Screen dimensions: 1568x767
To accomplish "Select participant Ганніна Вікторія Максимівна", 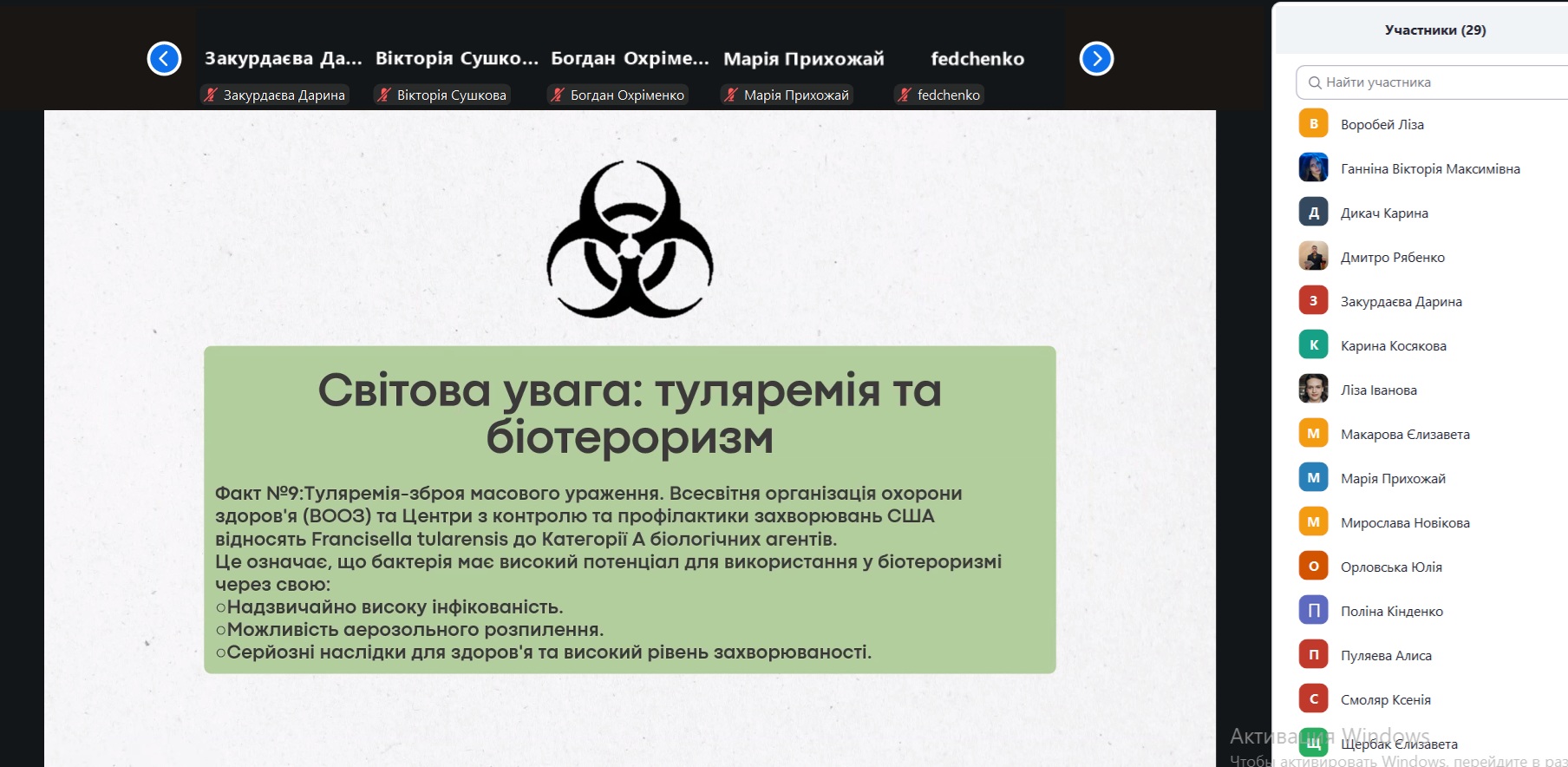I will click(x=1429, y=168).
